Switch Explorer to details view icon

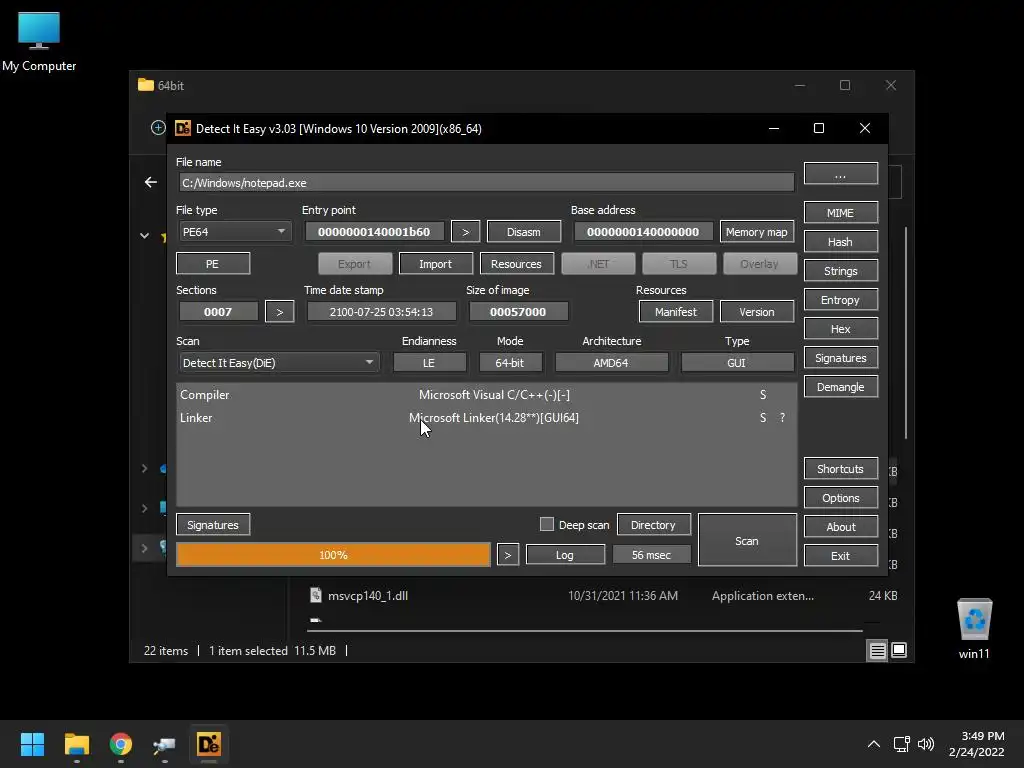[x=877, y=650]
